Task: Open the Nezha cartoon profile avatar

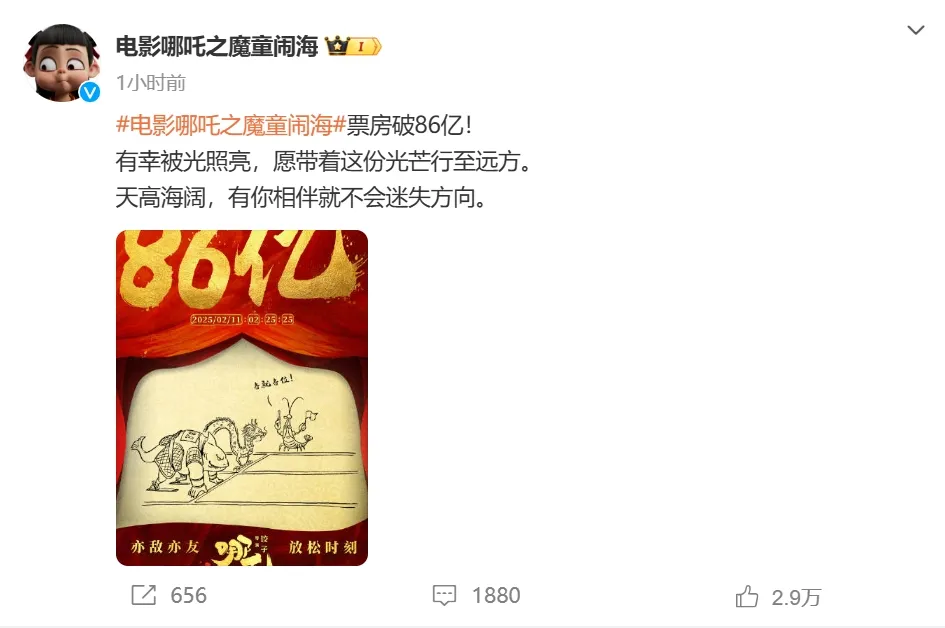Action: click(61, 63)
